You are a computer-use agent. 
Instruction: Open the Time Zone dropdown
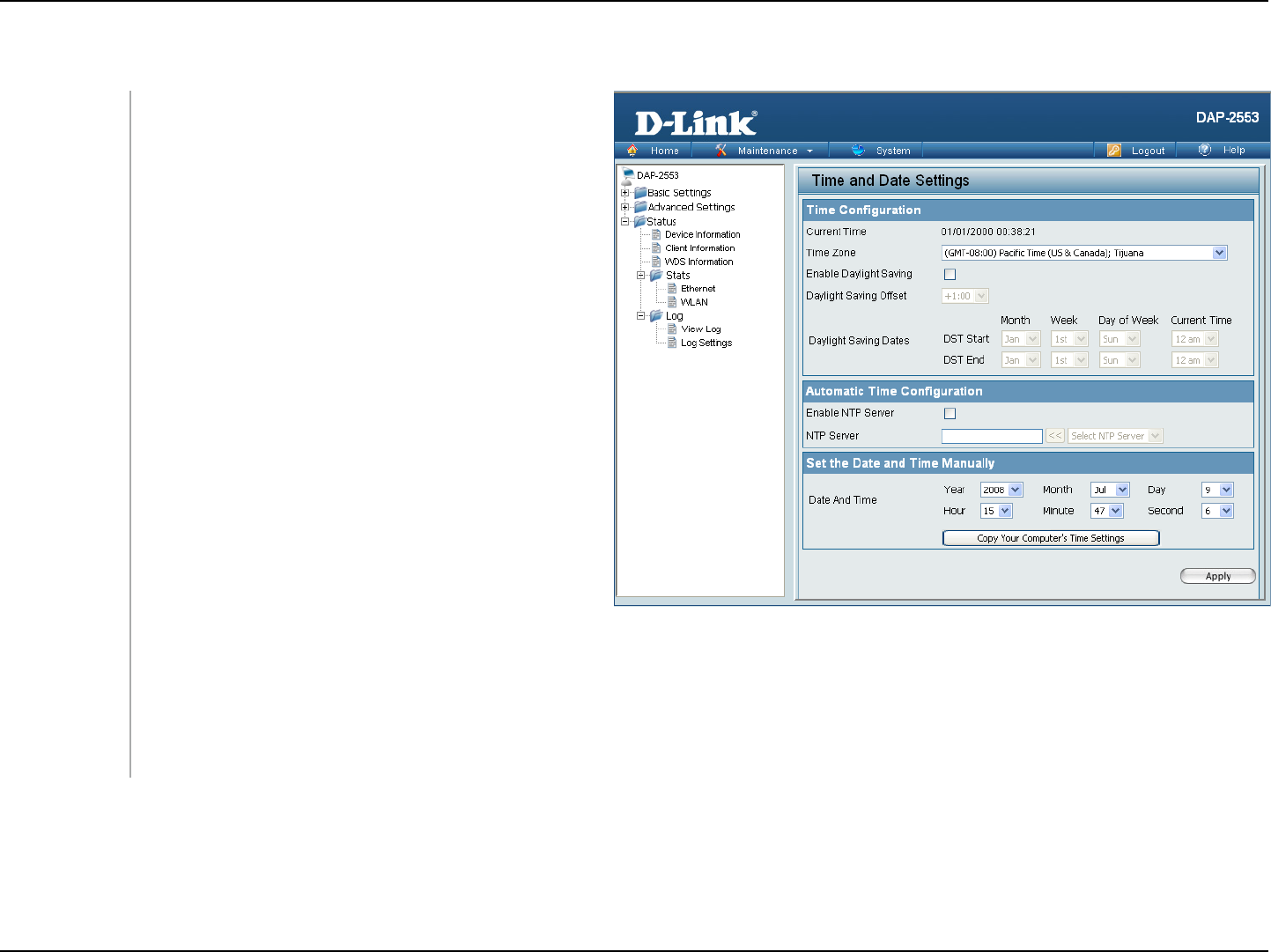[x=1084, y=253]
